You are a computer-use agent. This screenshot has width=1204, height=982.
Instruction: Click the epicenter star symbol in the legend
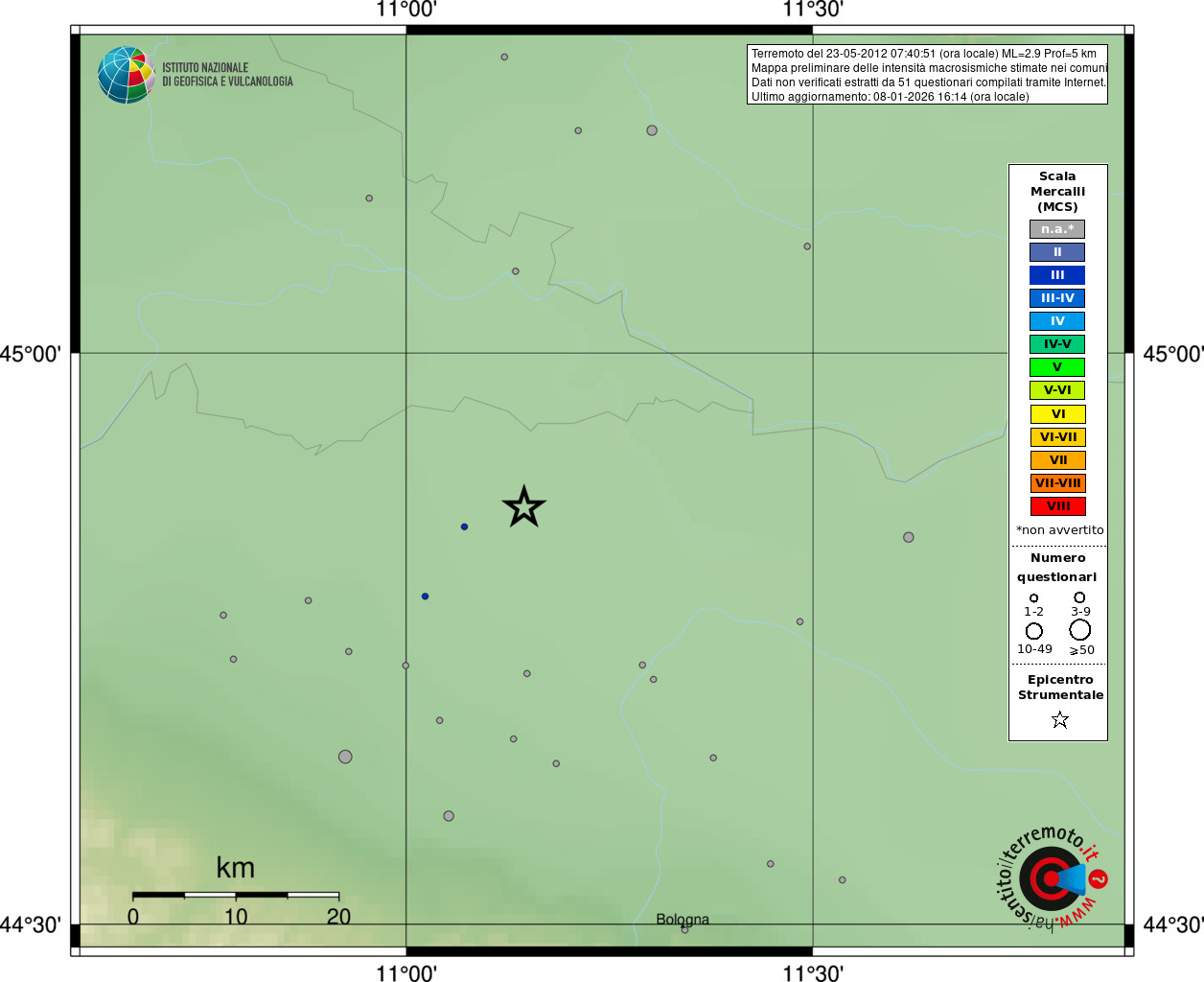coord(1059,719)
